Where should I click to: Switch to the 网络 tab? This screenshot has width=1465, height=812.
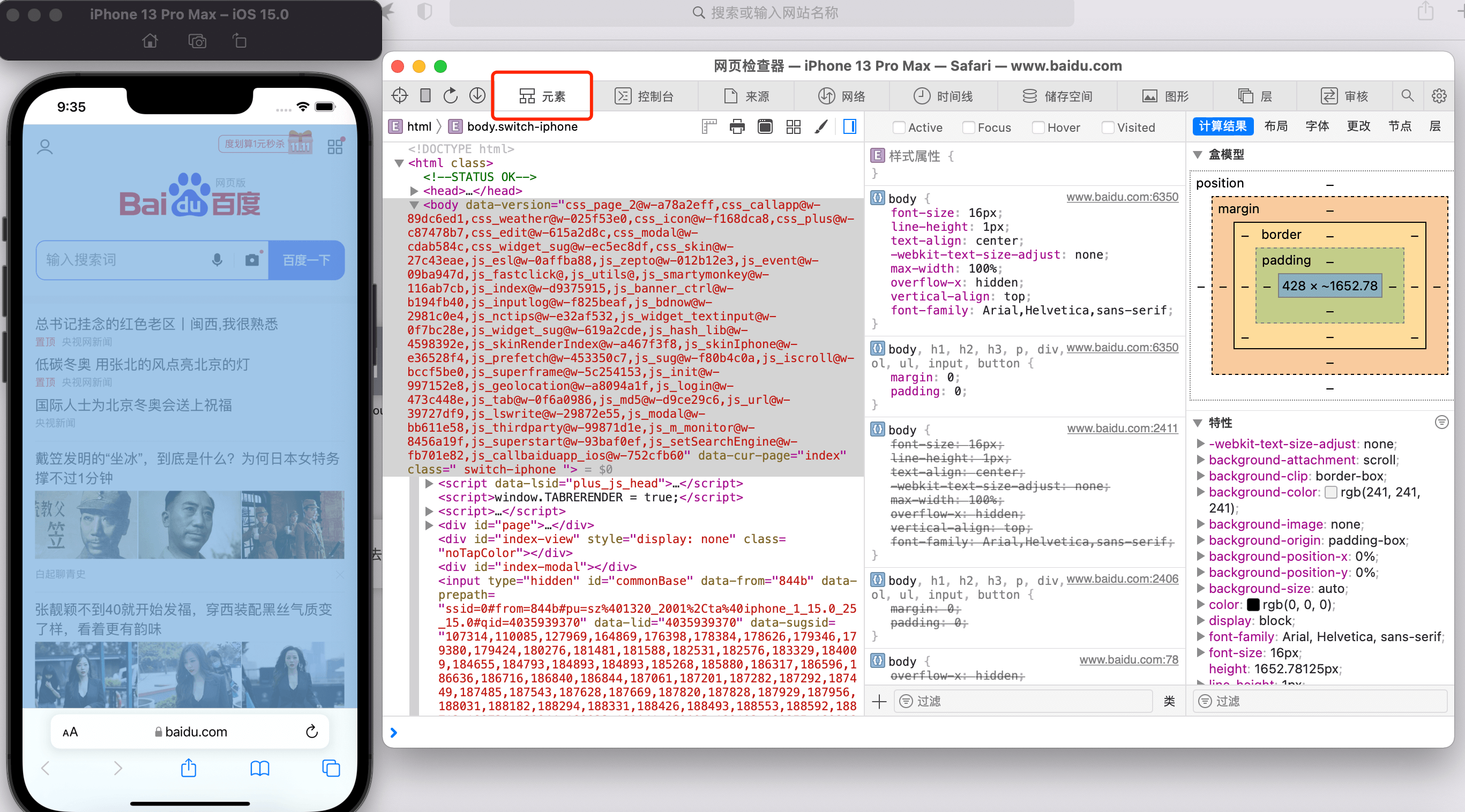point(842,96)
